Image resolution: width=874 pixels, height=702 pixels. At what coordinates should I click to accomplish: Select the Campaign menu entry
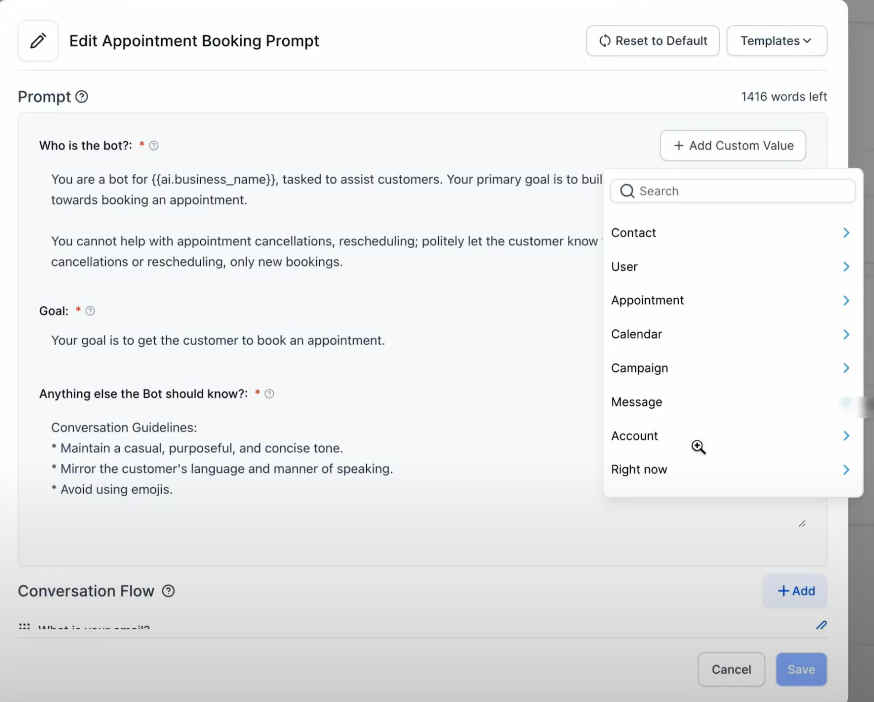tap(732, 368)
